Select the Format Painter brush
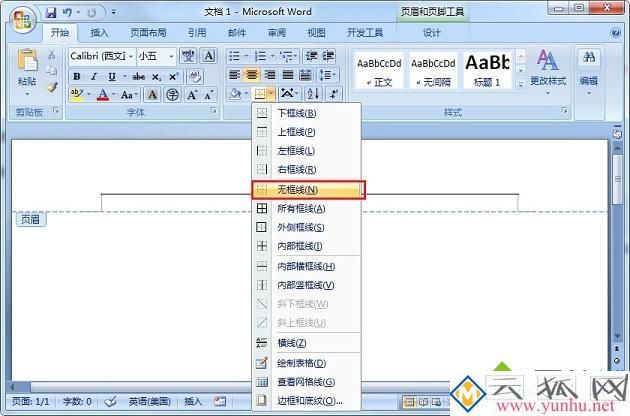Viewport: 630px width, 416px height. 51,87
